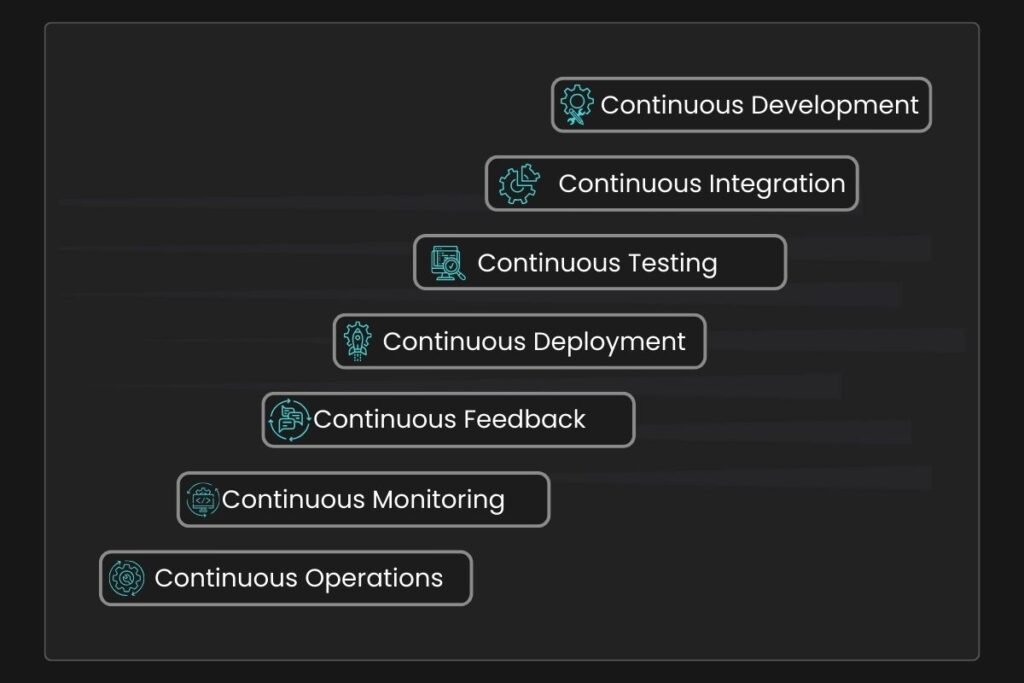Image resolution: width=1024 pixels, height=683 pixels.
Task: Click the rocket icon for Continuous Deployment
Action: [x=357, y=341]
